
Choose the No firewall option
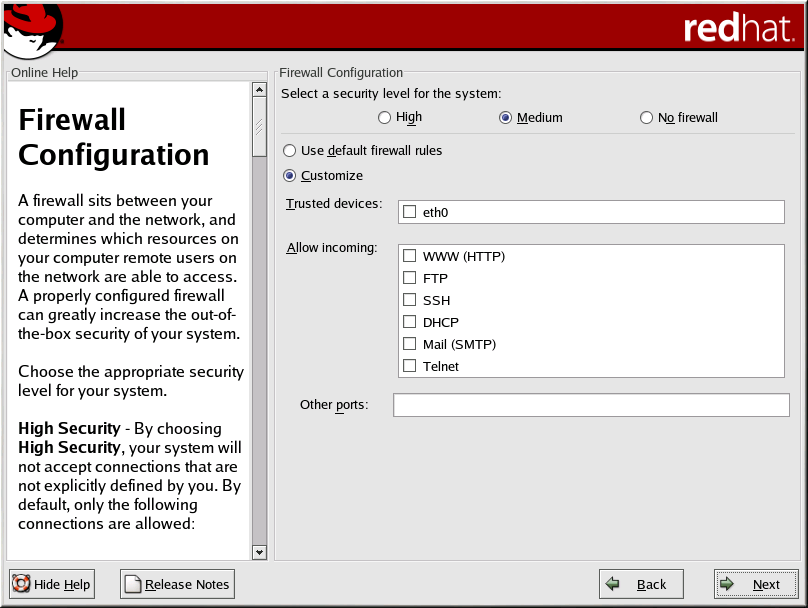[647, 118]
